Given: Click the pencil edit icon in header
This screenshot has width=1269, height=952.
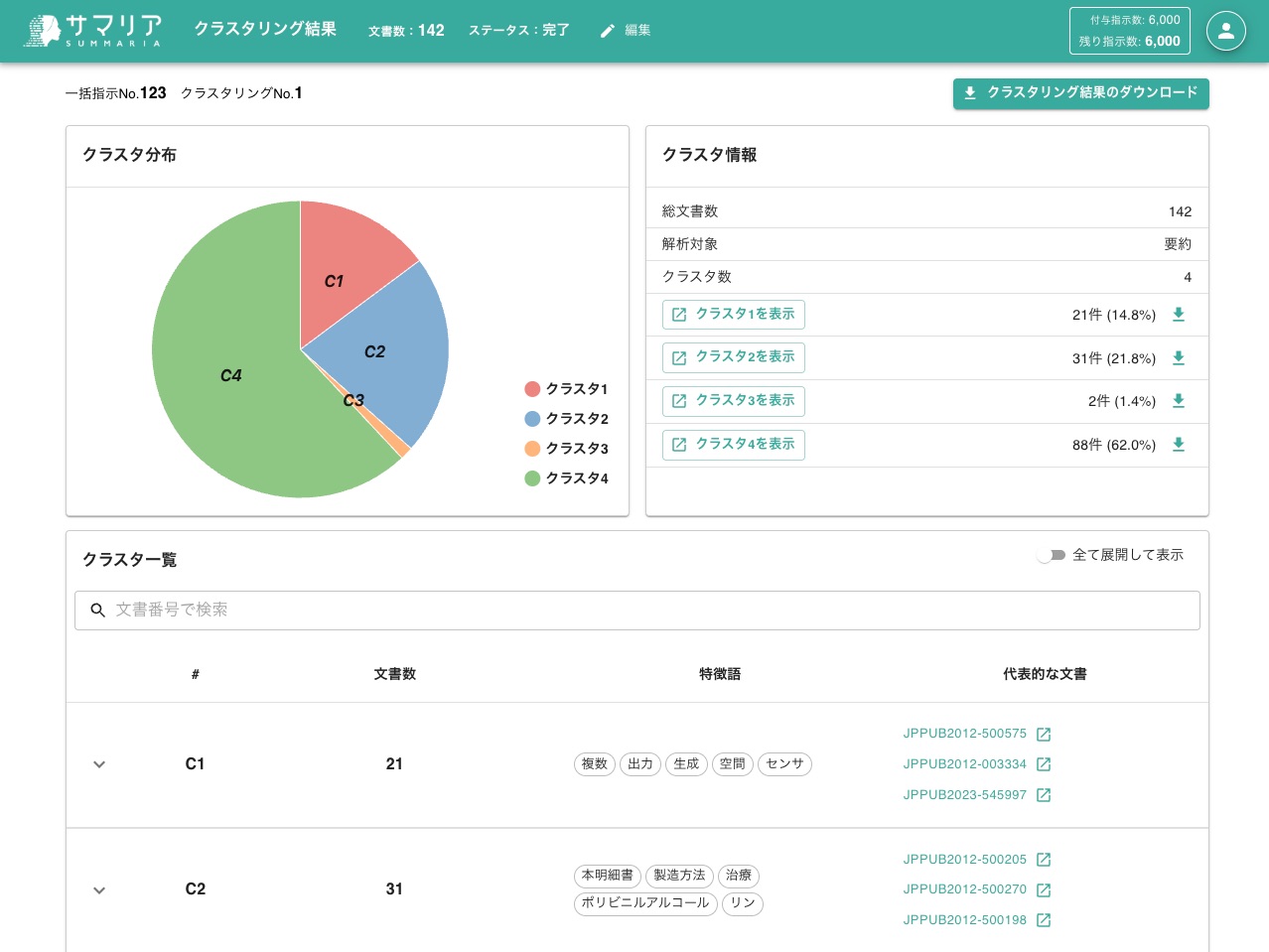Looking at the screenshot, I should (x=608, y=31).
